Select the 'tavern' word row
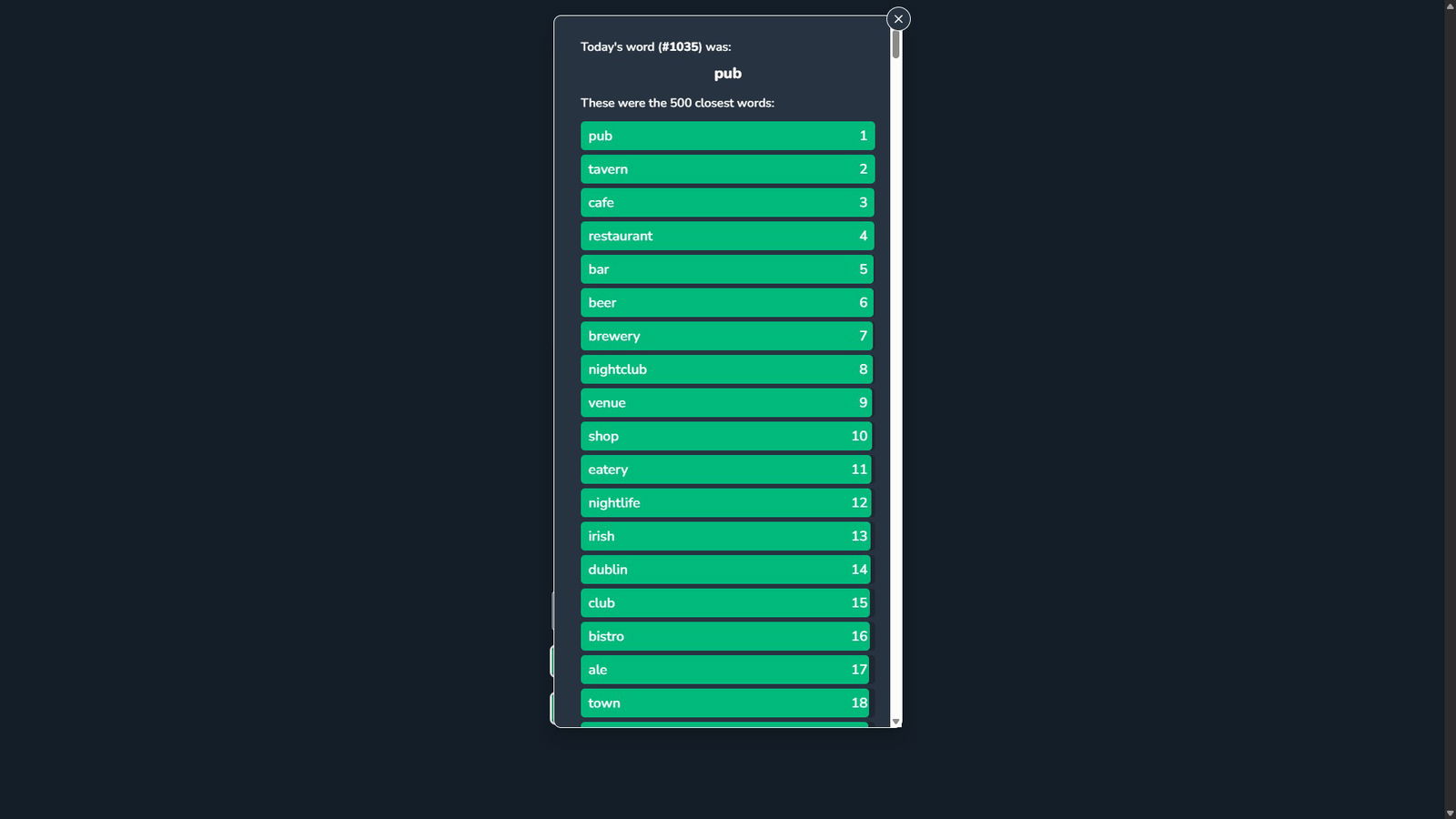The image size is (1456, 819). pos(727,169)
